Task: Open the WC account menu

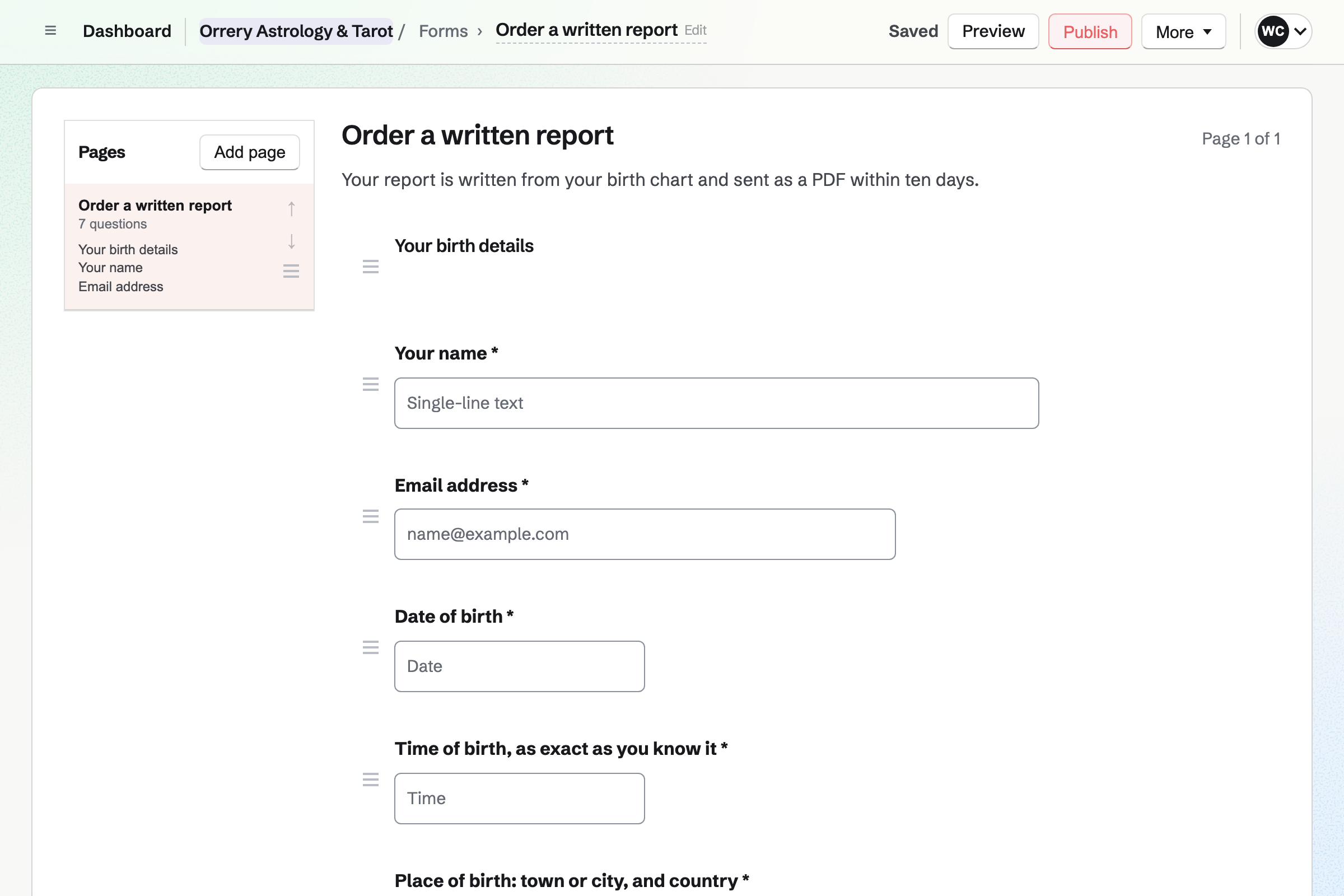Action: point(1283,31)
